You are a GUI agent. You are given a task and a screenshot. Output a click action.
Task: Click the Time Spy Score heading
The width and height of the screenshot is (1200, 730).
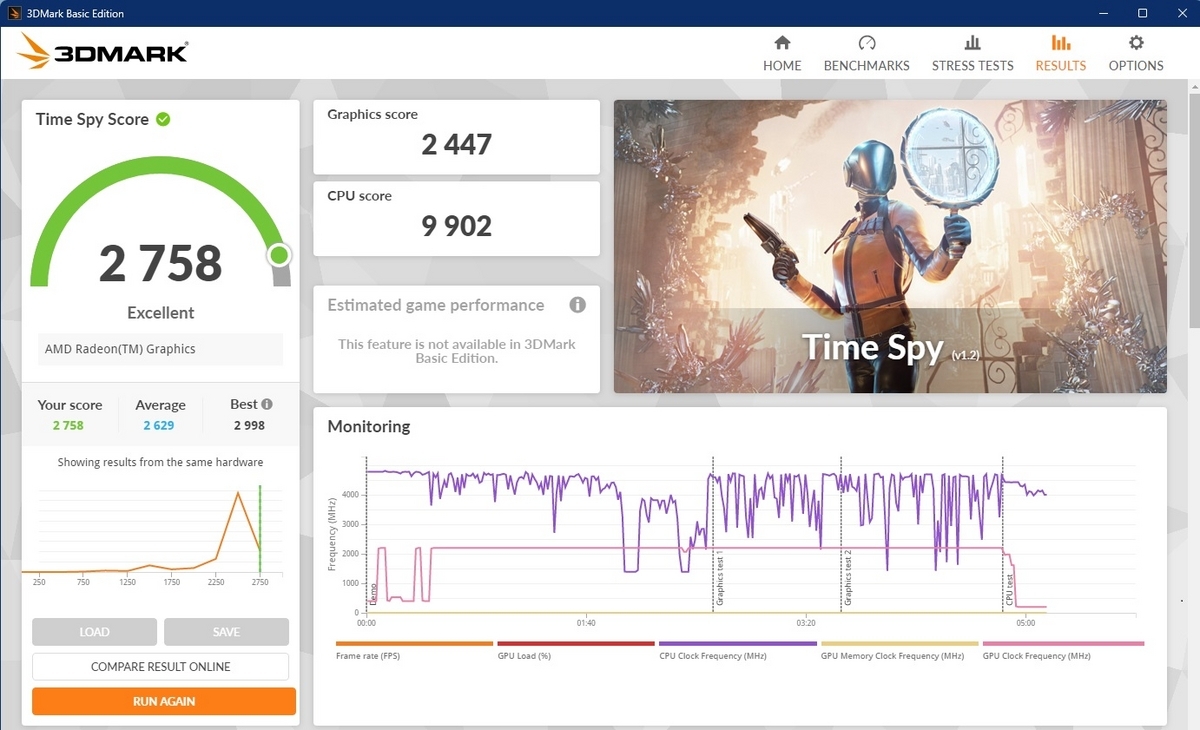click(x=92, y=119)
